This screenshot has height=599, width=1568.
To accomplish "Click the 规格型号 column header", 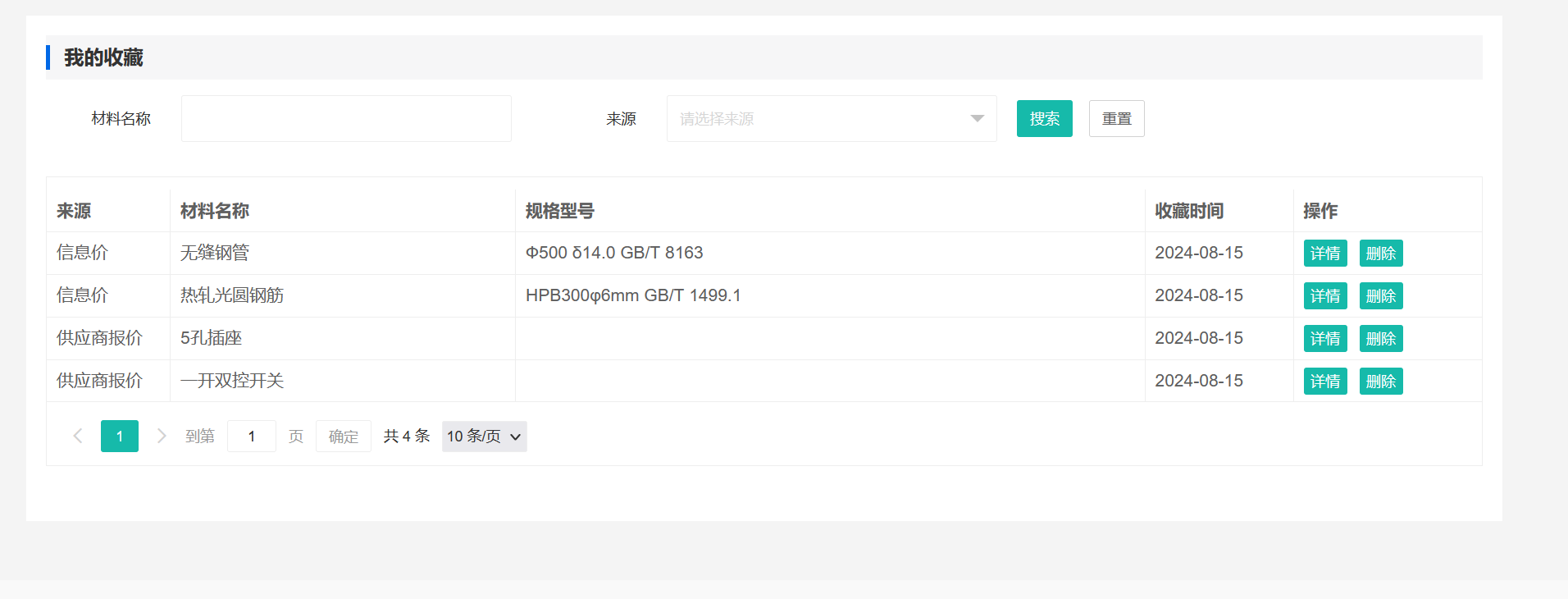I will pyautogui.click(x=559, y=211).
